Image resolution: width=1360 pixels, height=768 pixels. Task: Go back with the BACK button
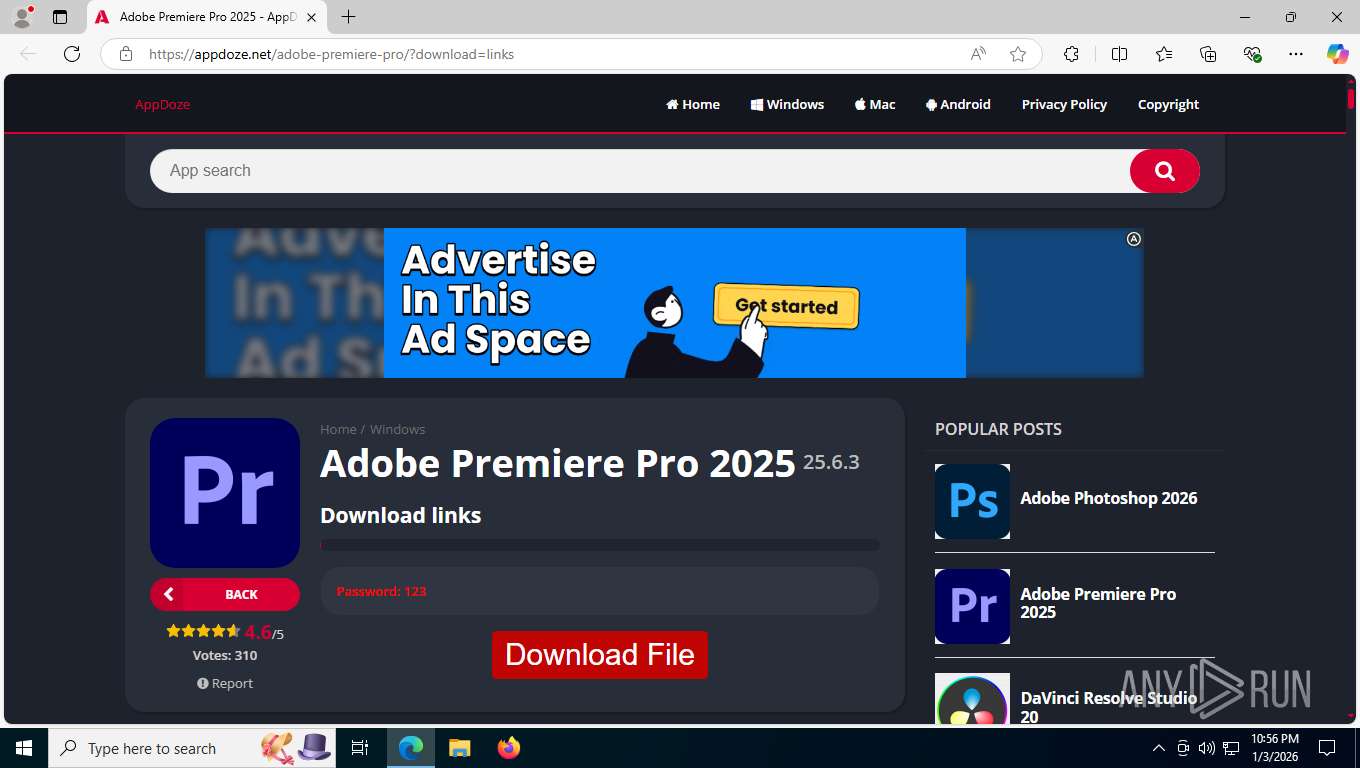coord(225,594)
